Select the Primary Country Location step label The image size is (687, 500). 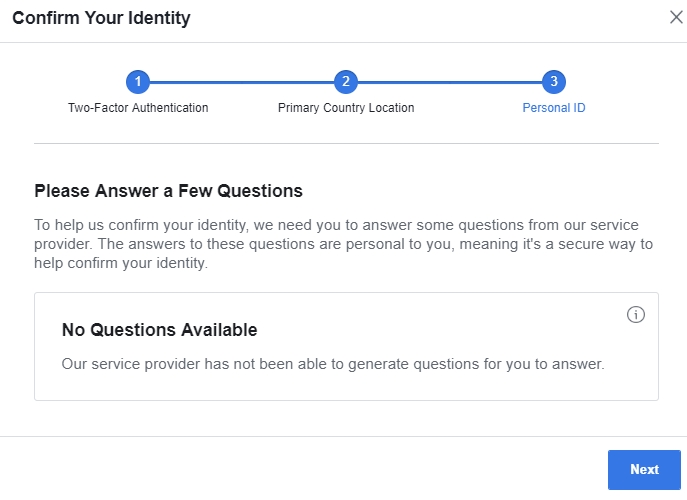pos(346,108)
